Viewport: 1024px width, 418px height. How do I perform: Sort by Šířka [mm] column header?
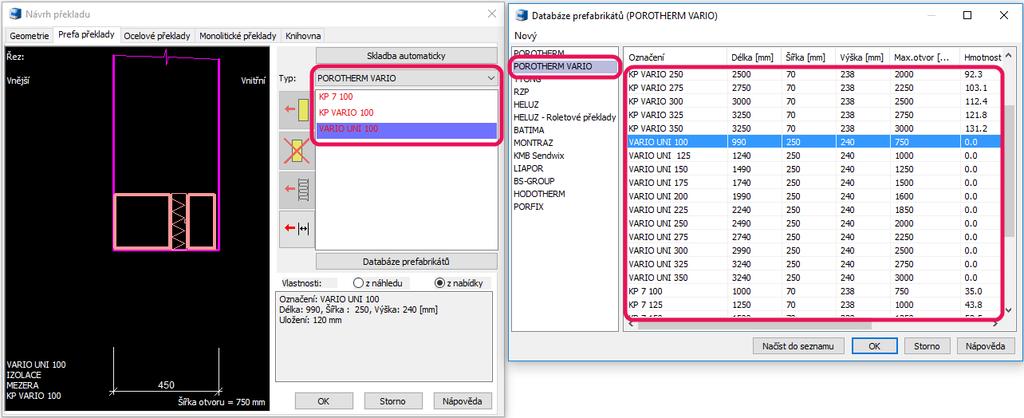[808, 57]
